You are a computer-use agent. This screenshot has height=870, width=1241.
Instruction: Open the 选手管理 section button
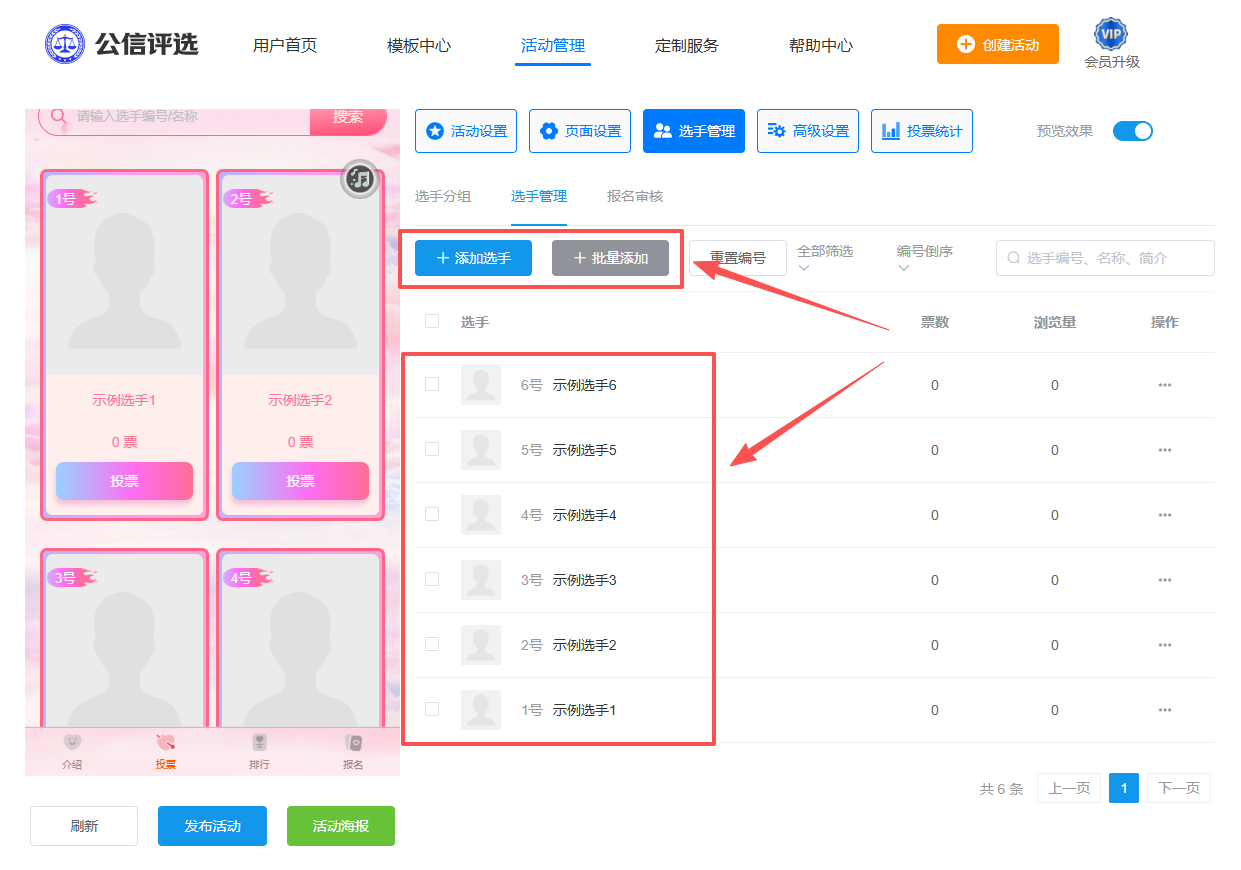[694, 131]
